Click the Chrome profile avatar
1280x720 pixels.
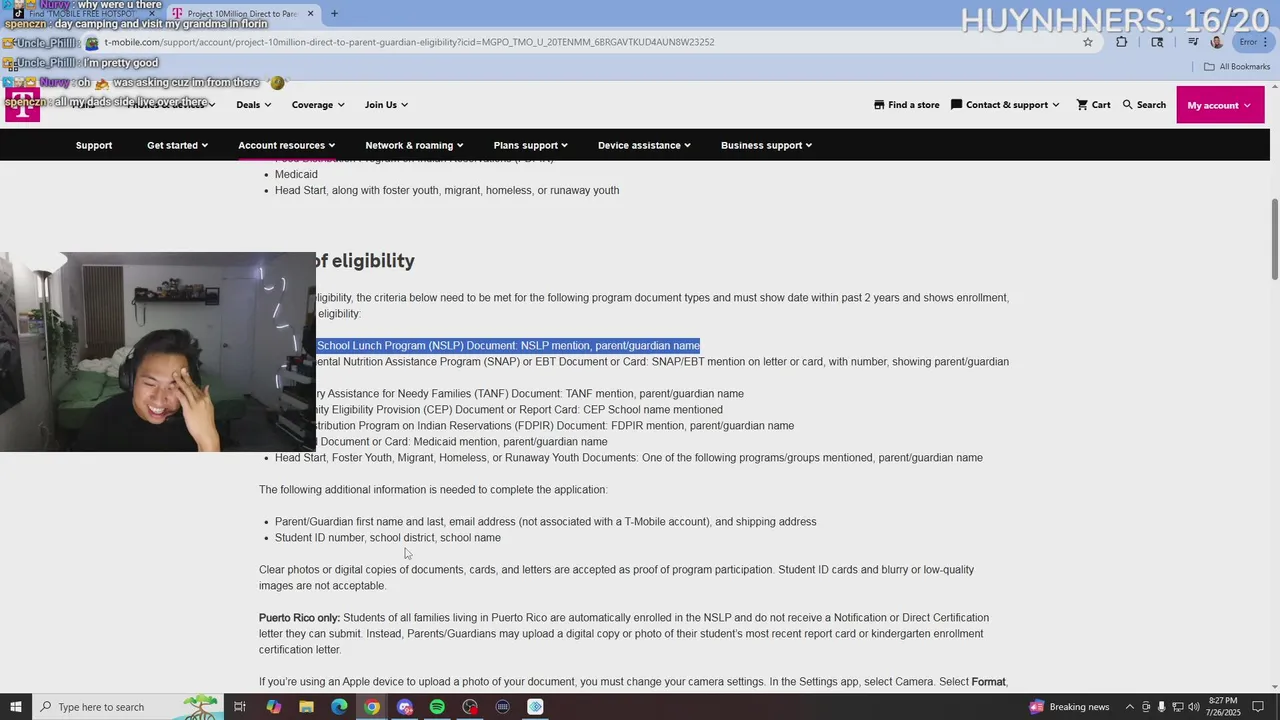(1216, 42)
